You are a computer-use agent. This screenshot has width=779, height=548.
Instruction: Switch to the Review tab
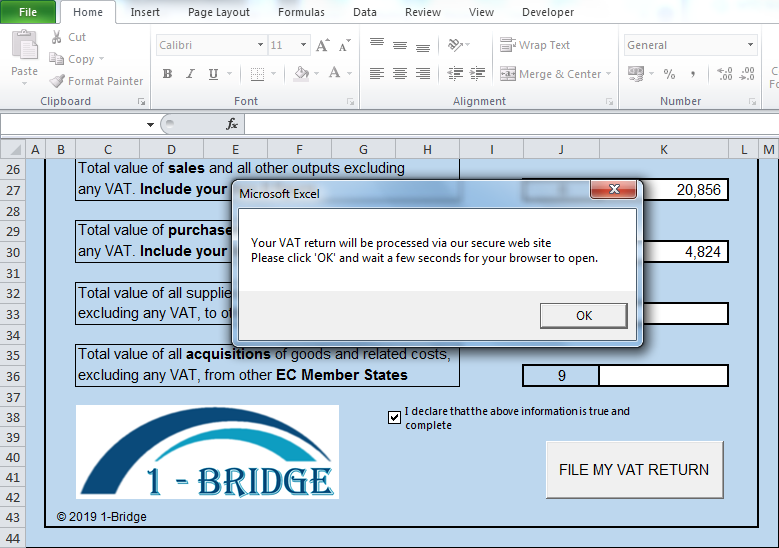click(x=423, y=12)
